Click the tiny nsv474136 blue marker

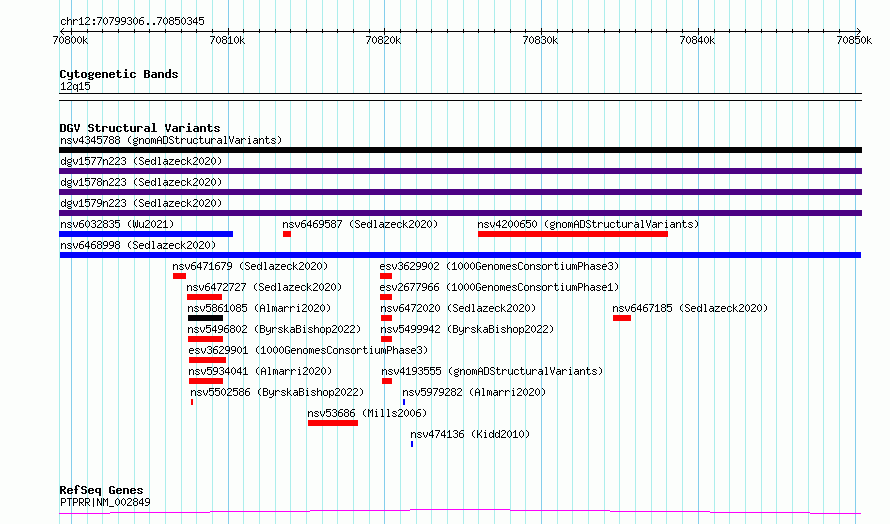click(412, 444)
